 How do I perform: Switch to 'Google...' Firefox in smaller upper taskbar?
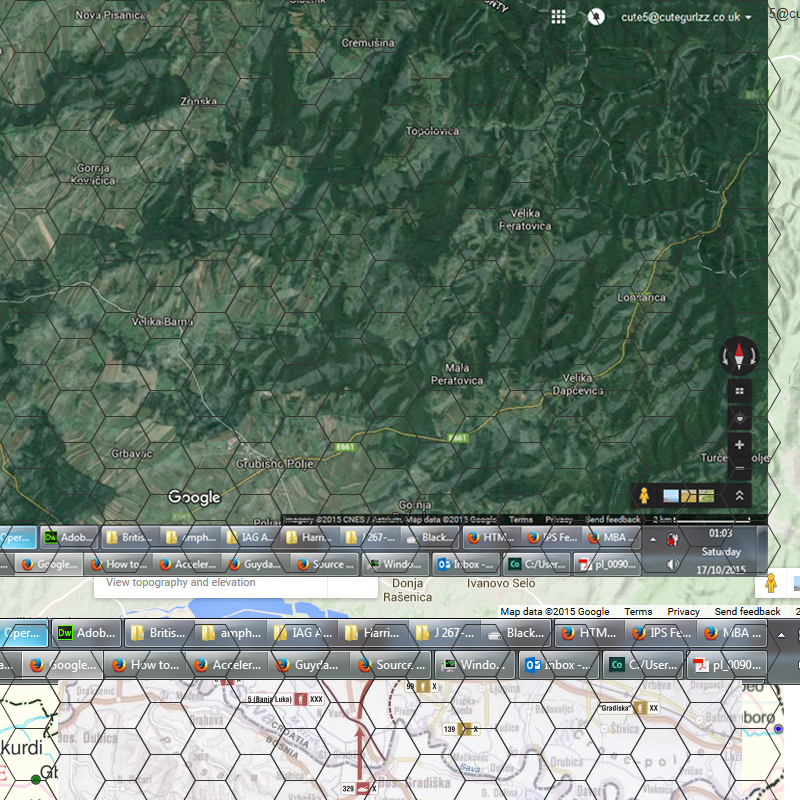[49, 564]
